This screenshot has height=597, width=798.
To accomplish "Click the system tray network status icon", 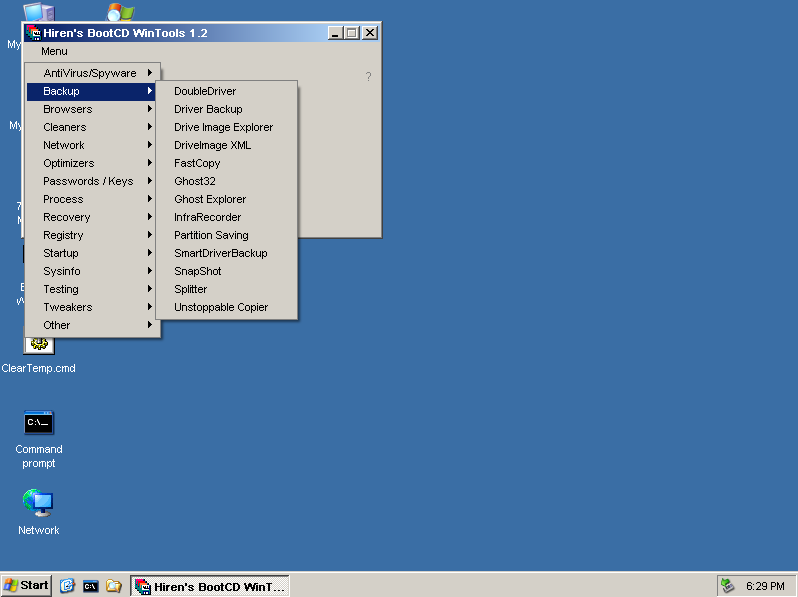I will coord(727,586).
